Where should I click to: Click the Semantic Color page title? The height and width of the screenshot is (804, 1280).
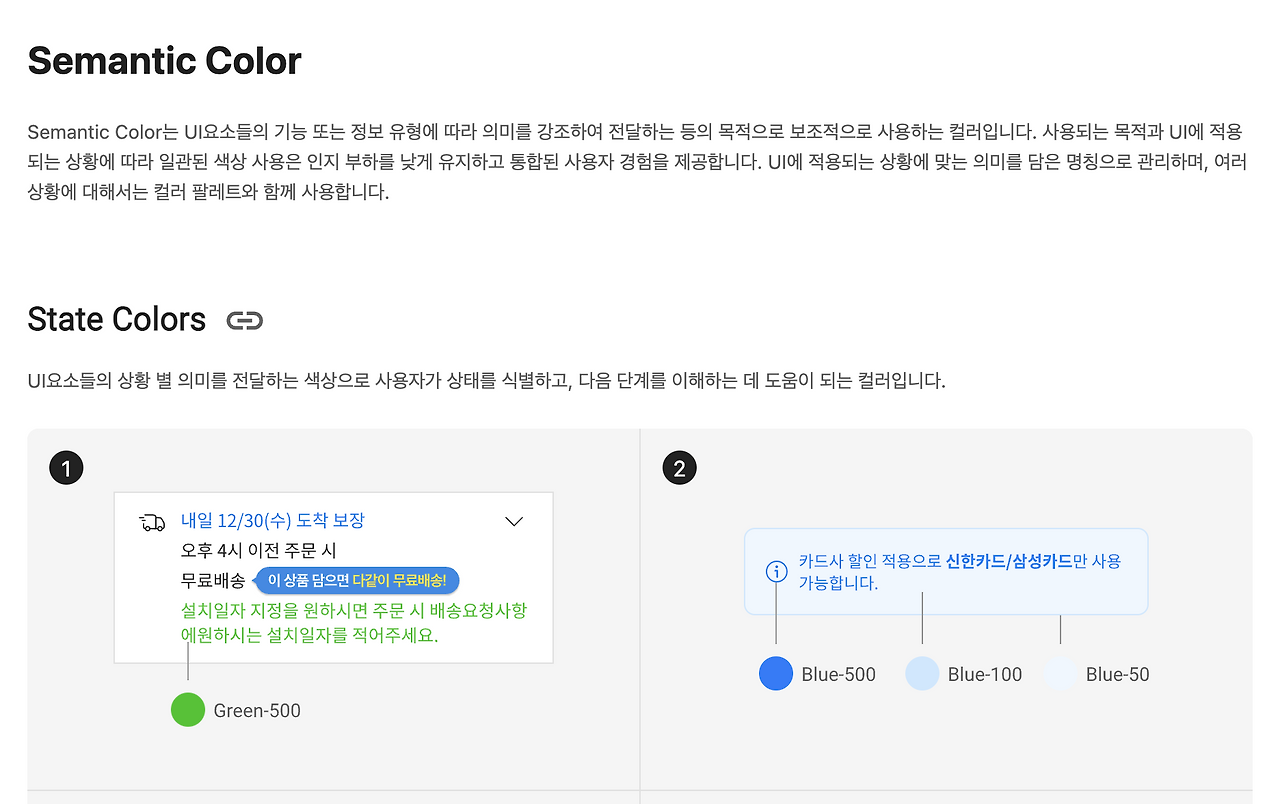[164, 61]
